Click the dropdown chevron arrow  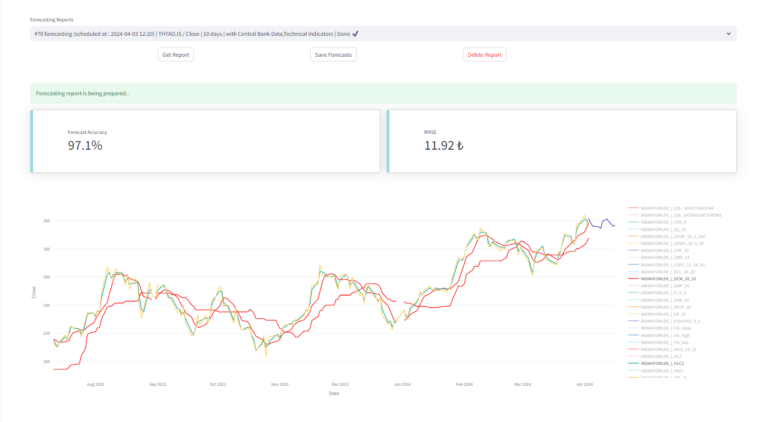[728, 33]
